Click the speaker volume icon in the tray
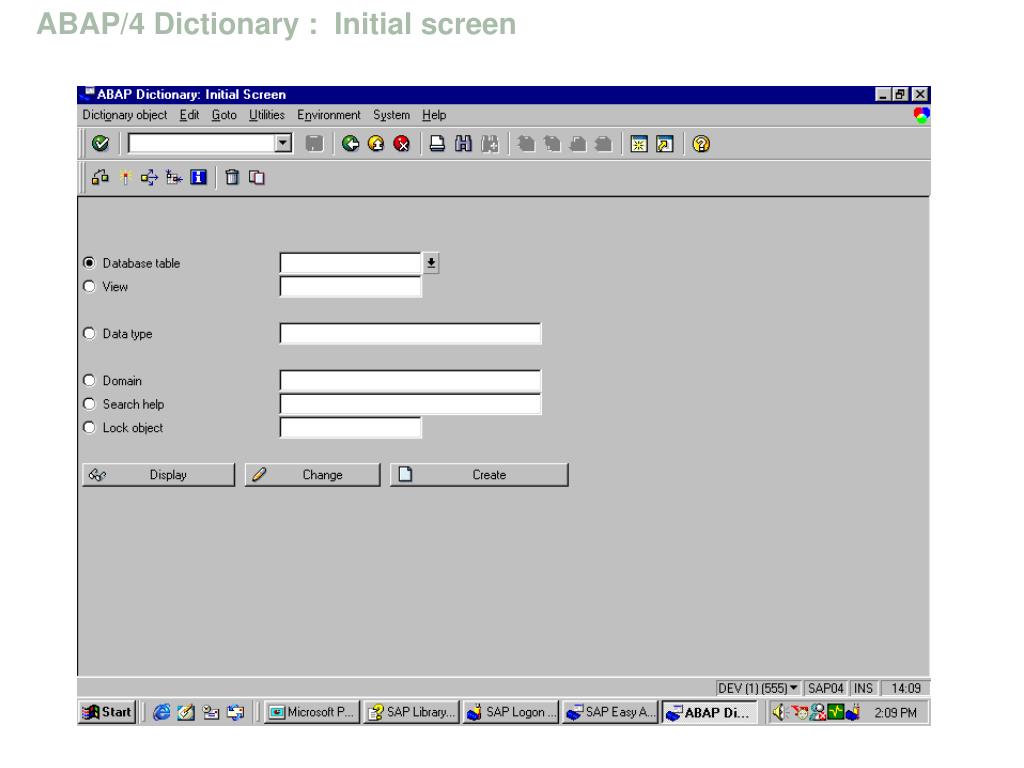The image size is (1024, 768). point(778,712)
